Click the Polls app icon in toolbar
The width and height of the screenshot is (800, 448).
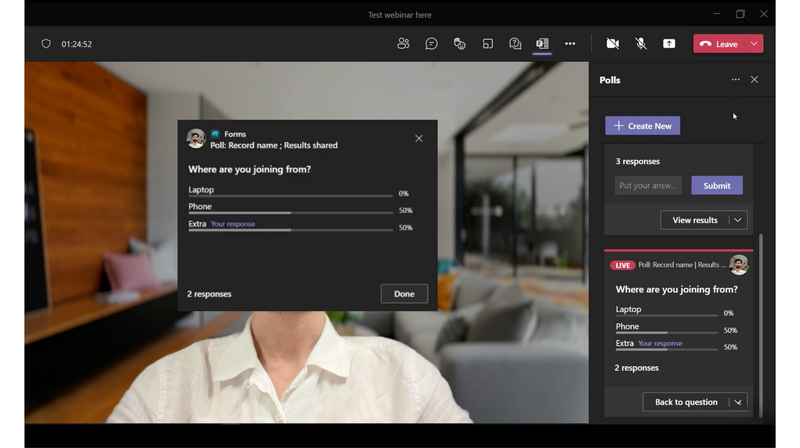(542, 44)
